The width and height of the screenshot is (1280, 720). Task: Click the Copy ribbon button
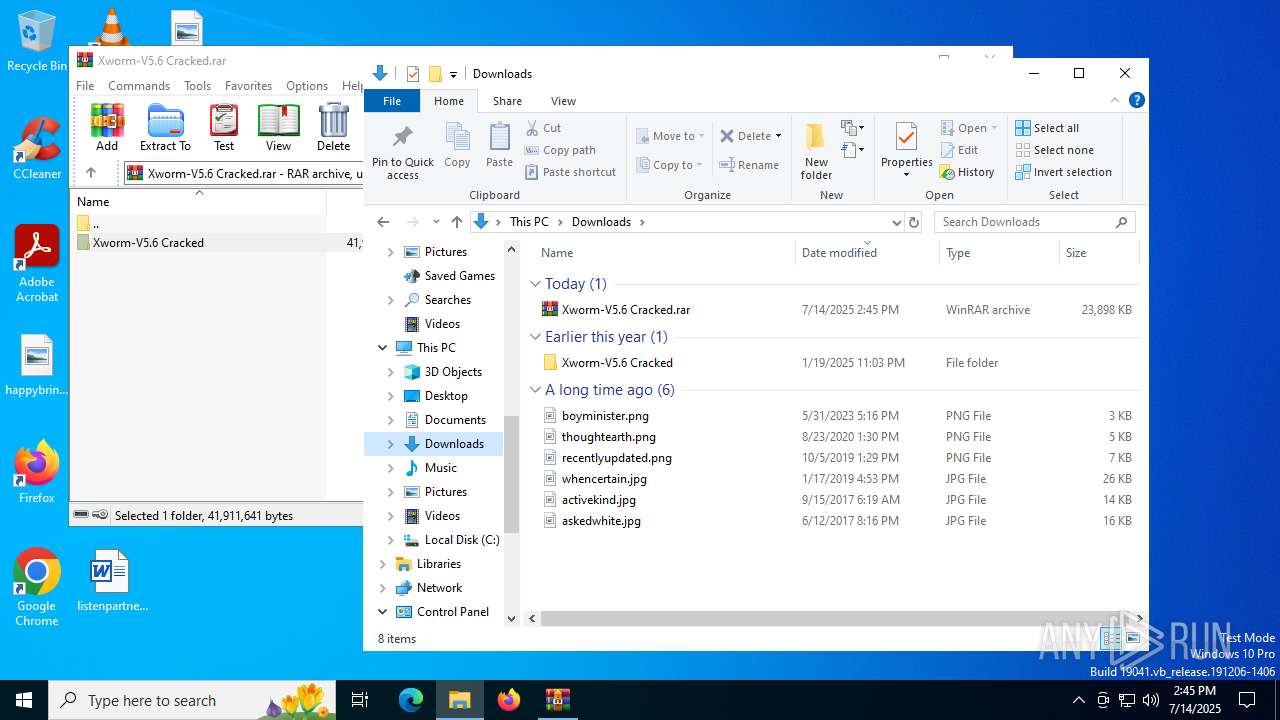(457, 146)
